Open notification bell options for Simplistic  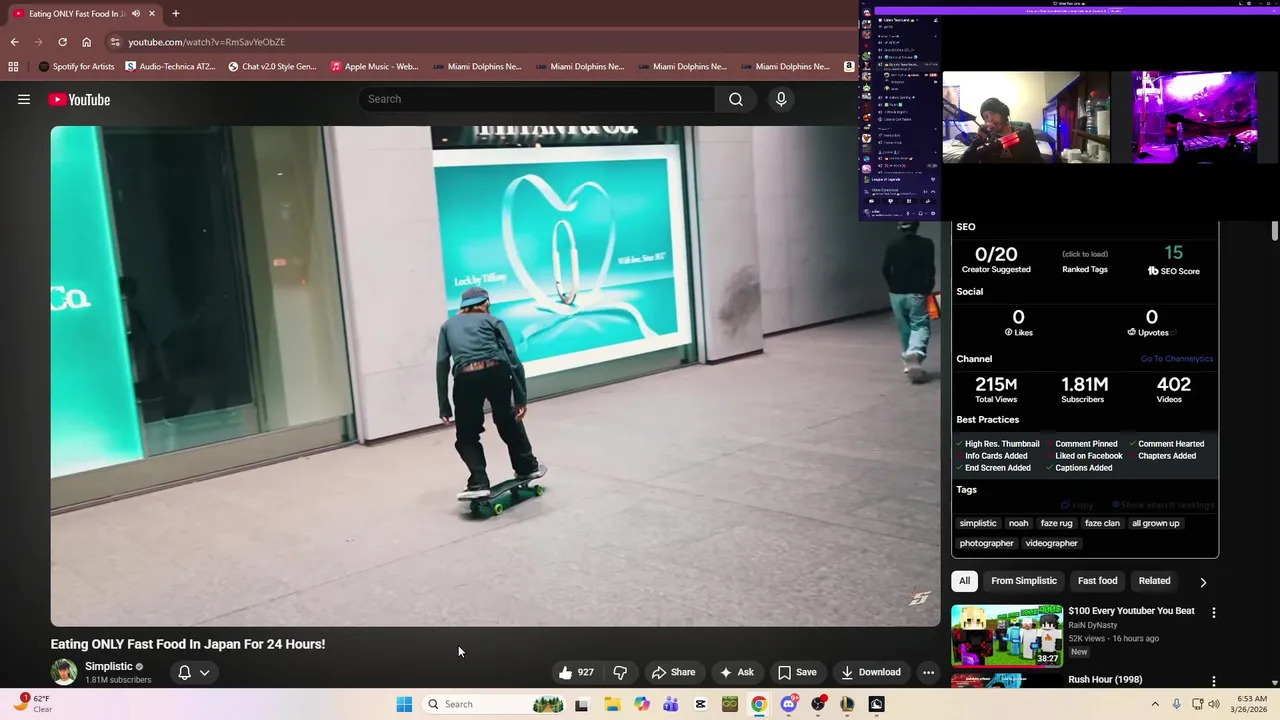tap(193, 672)
